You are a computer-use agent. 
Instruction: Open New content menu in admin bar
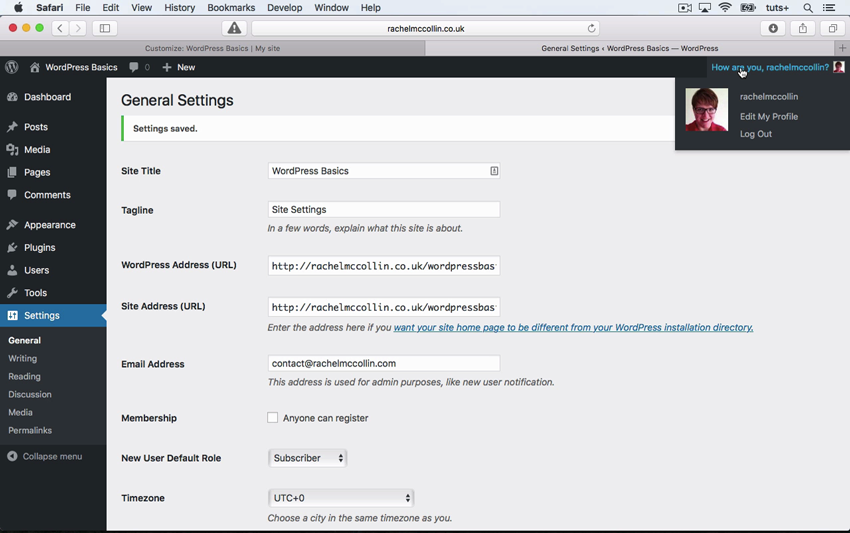179,67
